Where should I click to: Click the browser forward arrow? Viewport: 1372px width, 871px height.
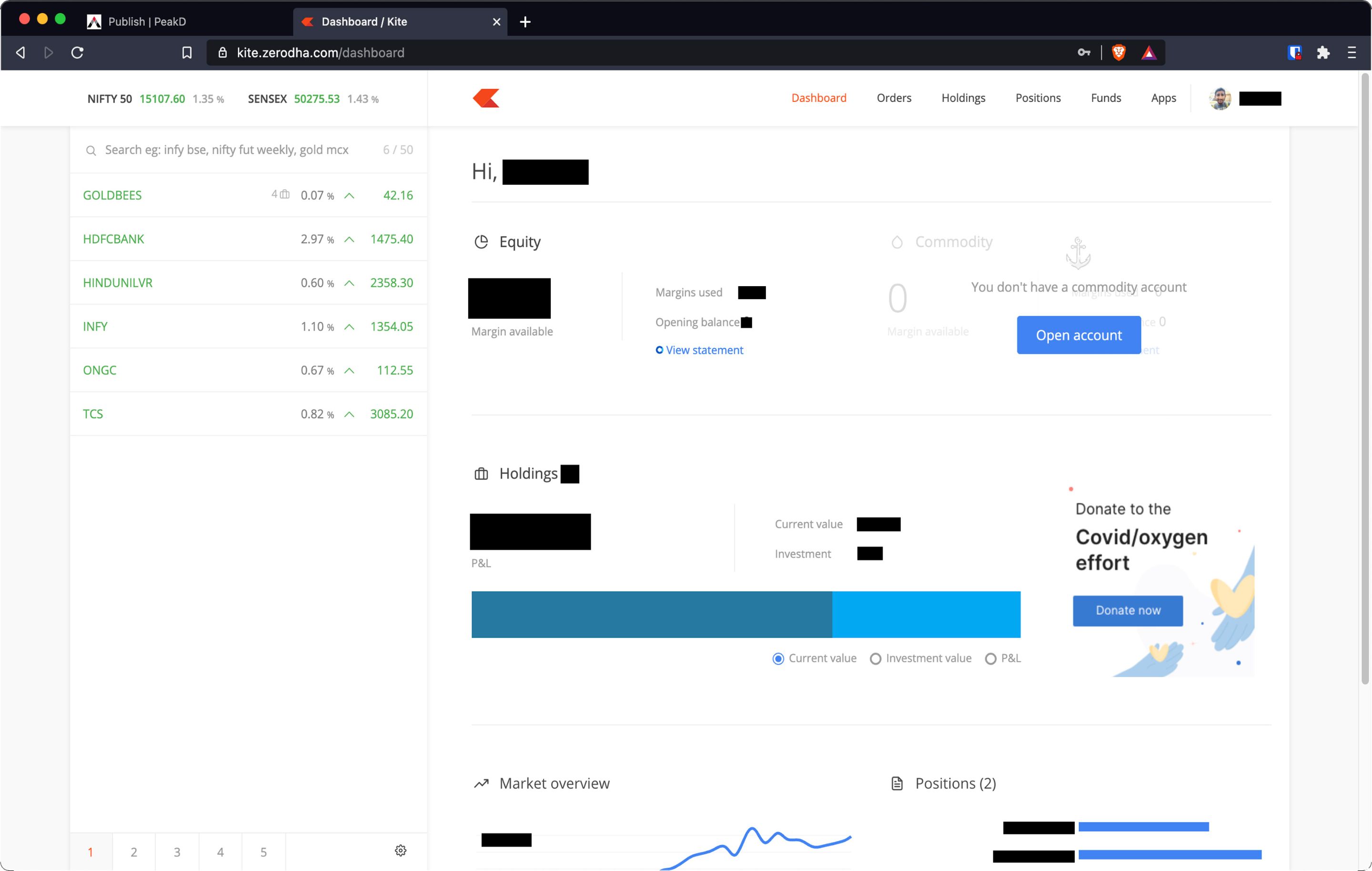49,52
